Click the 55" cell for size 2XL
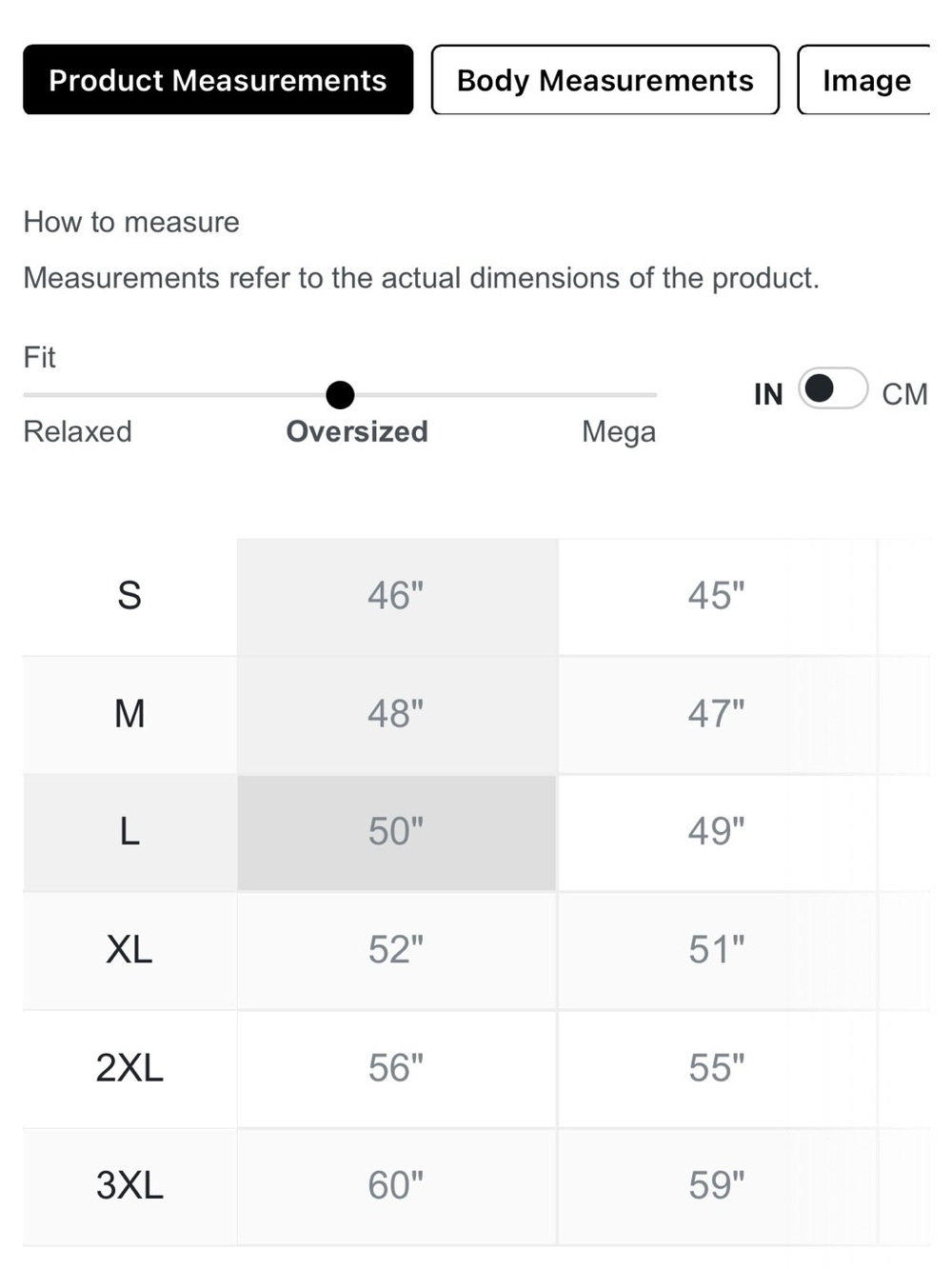 tap(717, 1068)
